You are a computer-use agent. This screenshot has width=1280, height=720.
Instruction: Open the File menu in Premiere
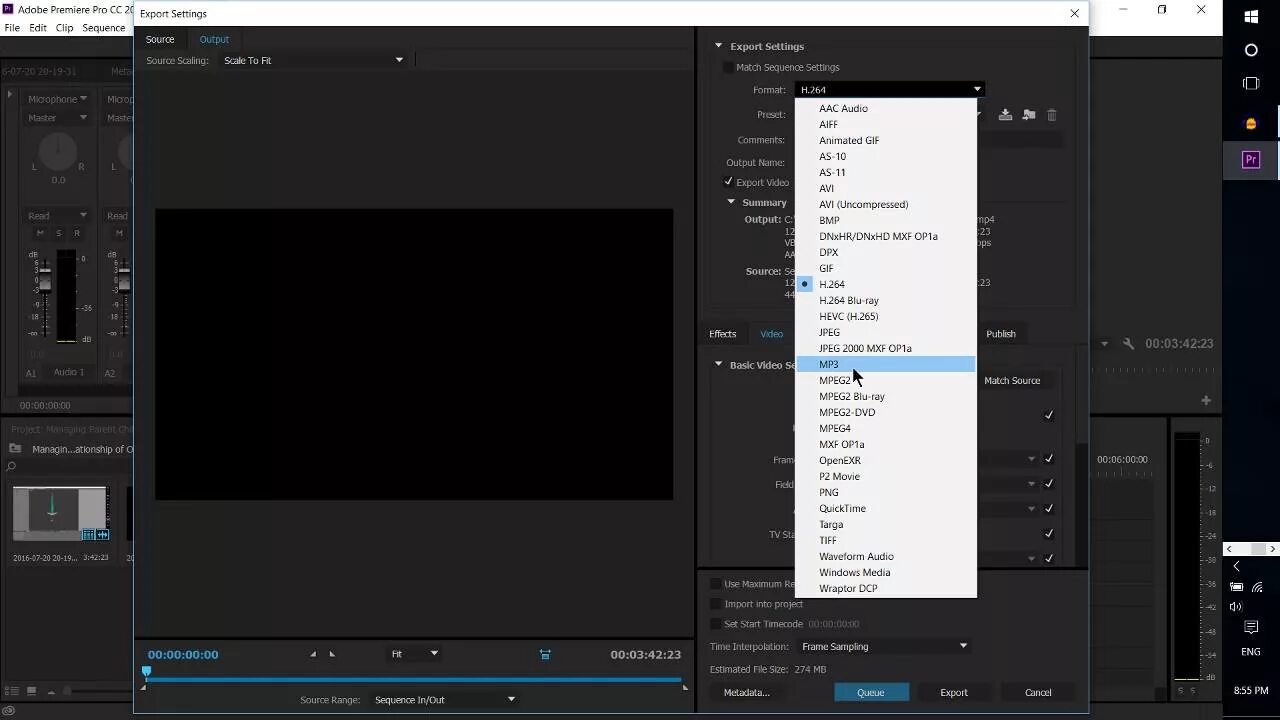(x=12, y=28)
